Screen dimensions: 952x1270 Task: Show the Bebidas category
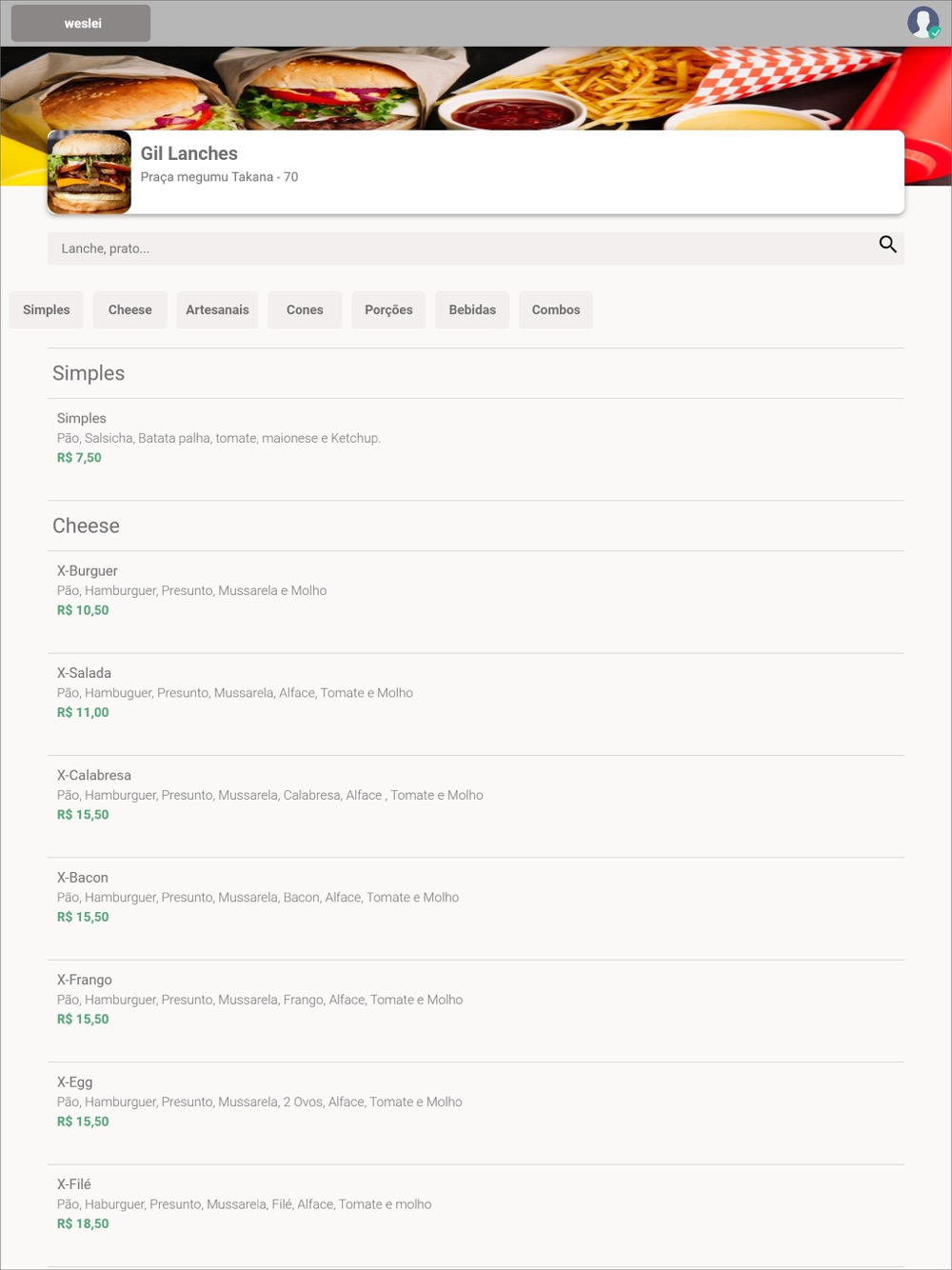click(472, 310)
